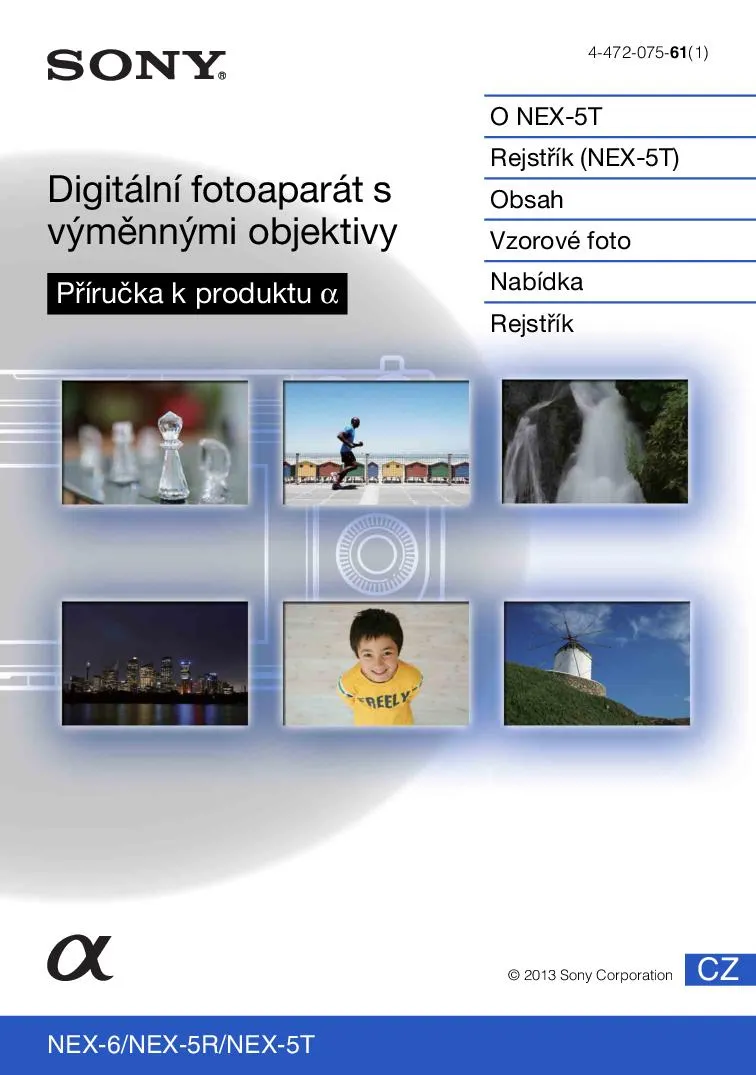Open the last Rejstřík link in the list
Image resolution: width=756 pixels, height=1075 pixels.
click(532, 324)
